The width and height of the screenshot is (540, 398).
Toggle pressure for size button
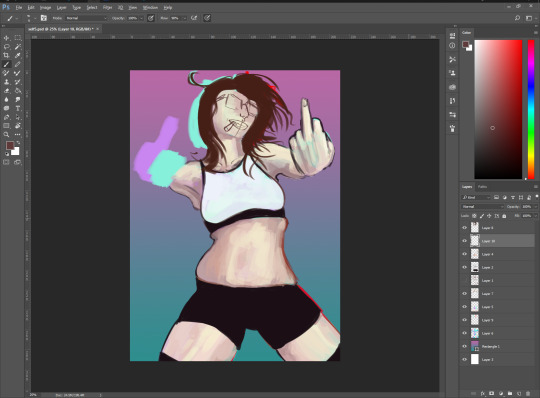click(x=207, y=18)
